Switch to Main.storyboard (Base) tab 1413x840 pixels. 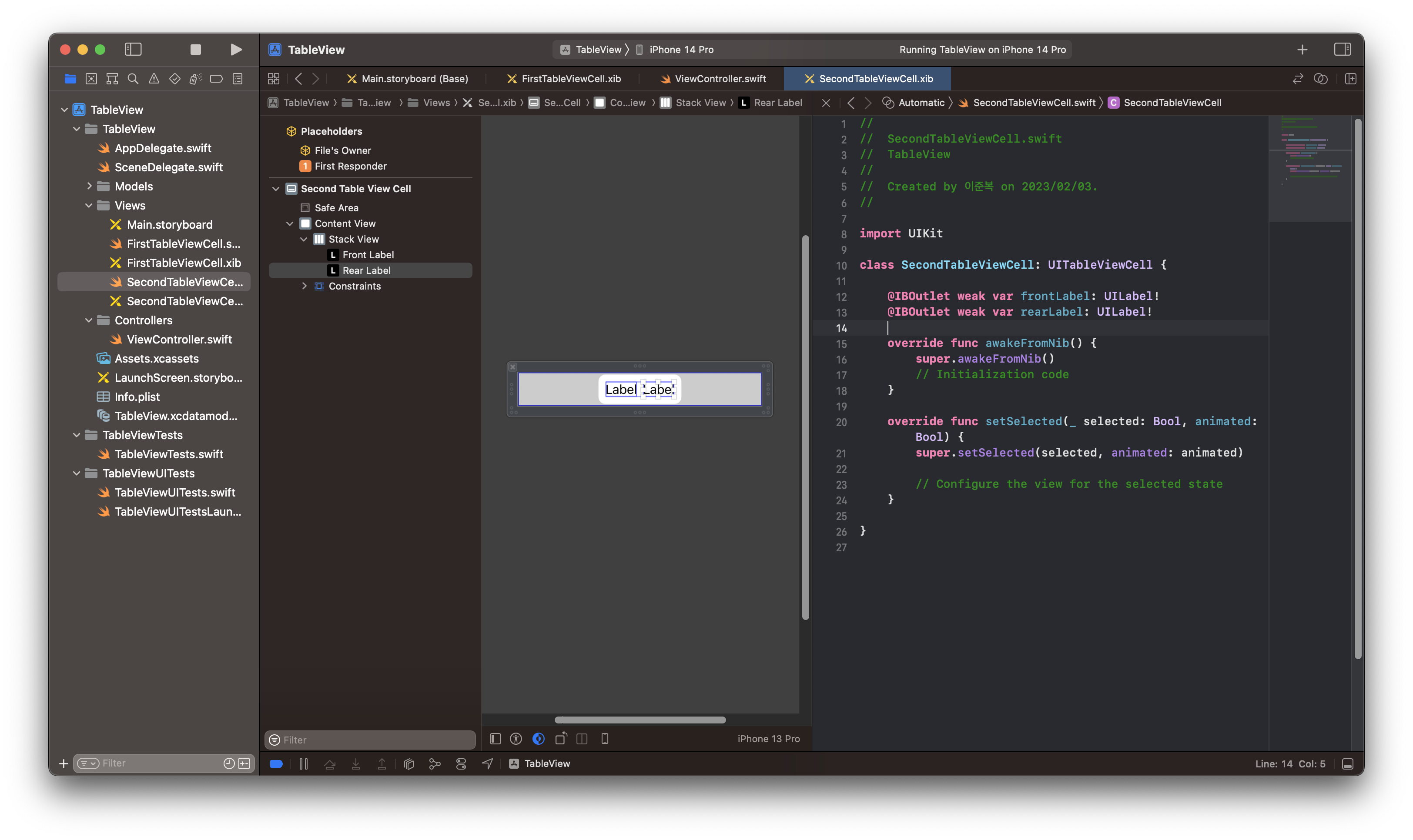click(415, 79)
